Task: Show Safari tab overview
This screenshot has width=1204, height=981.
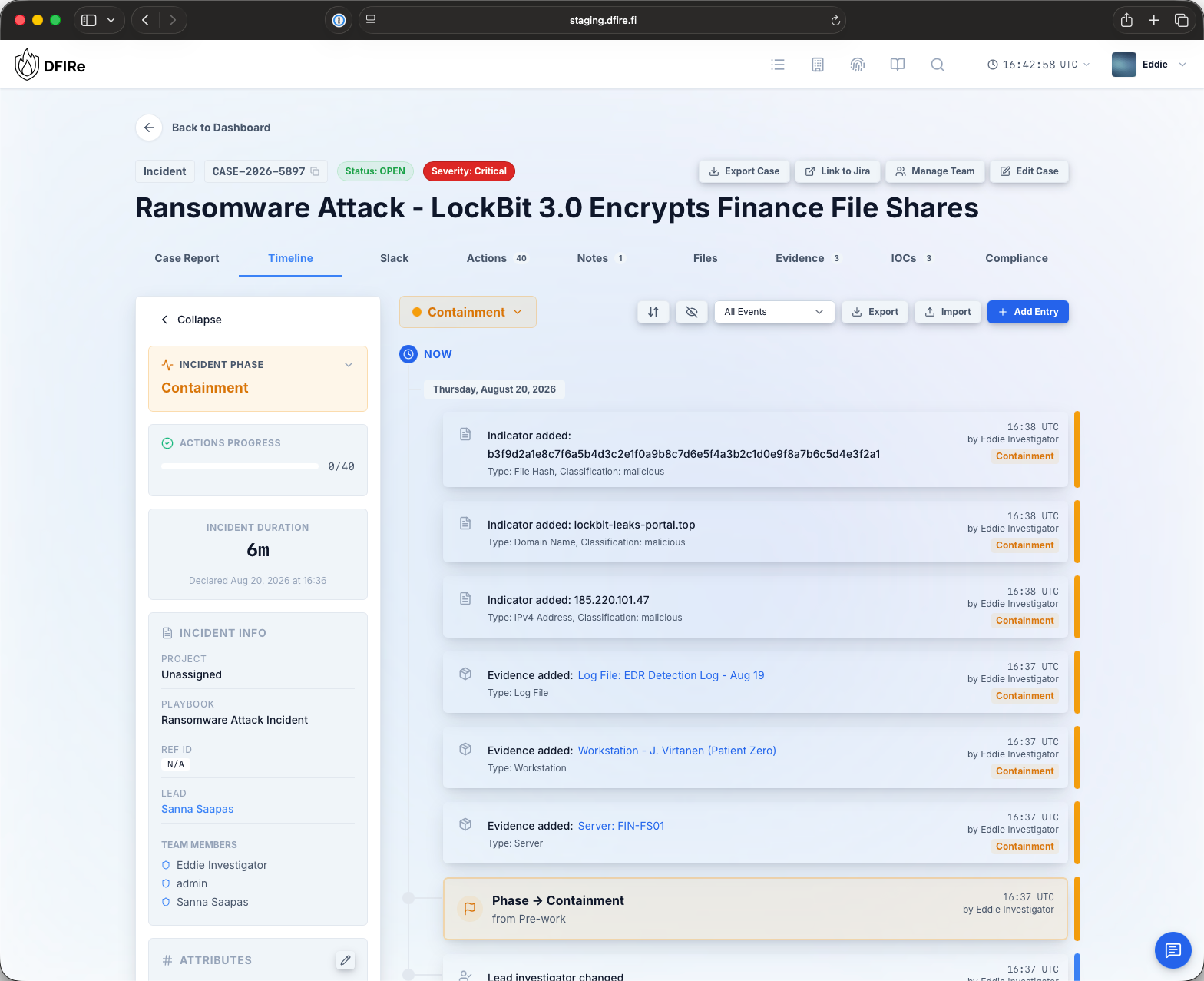Action: click(x=1181, y=20)
